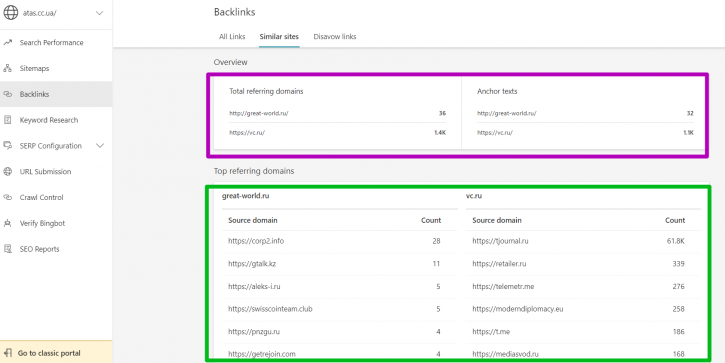Click great-world.ru link under Total referring domains

click(x=259, y=113)
